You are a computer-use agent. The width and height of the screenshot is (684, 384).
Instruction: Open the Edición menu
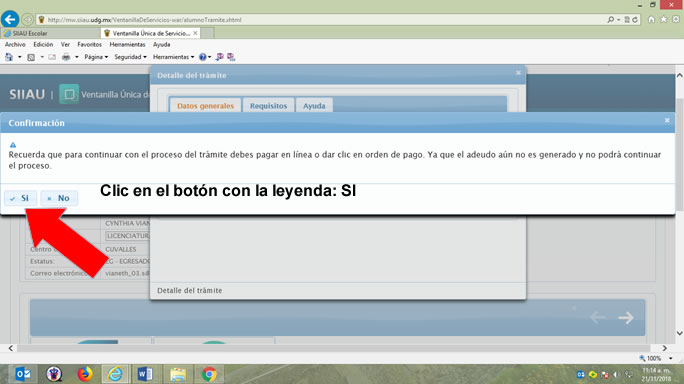43,45
